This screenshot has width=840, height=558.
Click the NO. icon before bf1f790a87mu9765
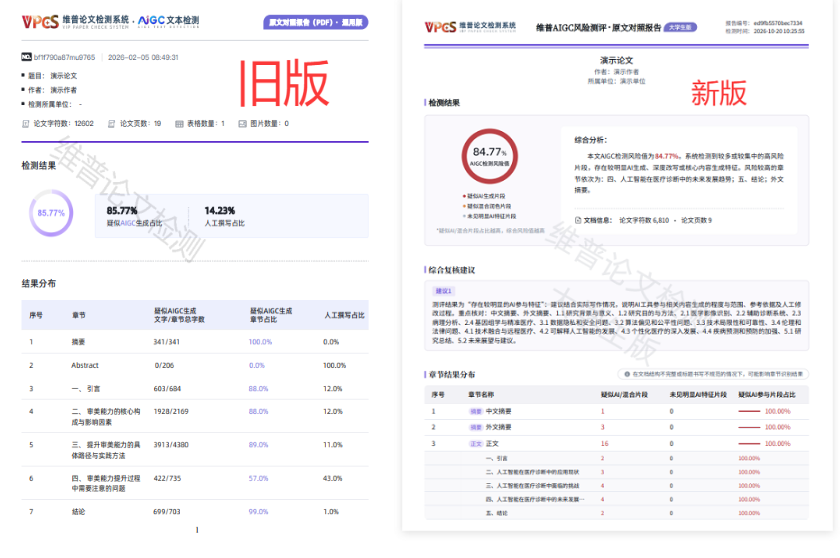[26, 57]
